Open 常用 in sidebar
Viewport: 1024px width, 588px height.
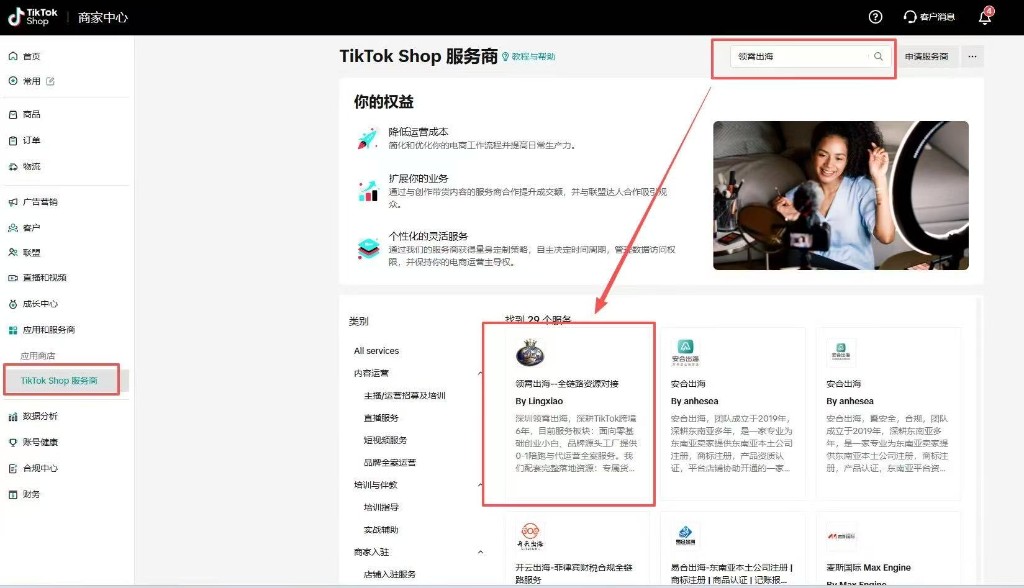point(31,81)
